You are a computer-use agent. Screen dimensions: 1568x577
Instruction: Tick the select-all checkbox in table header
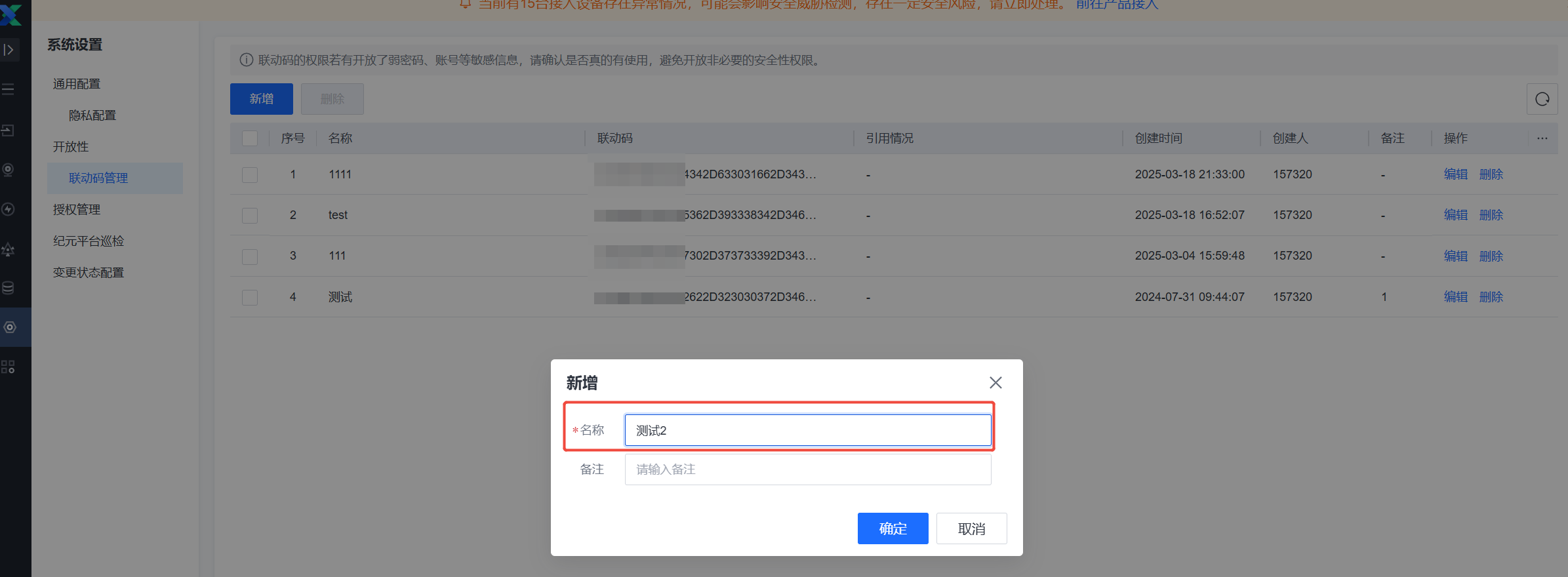[250, 138]
